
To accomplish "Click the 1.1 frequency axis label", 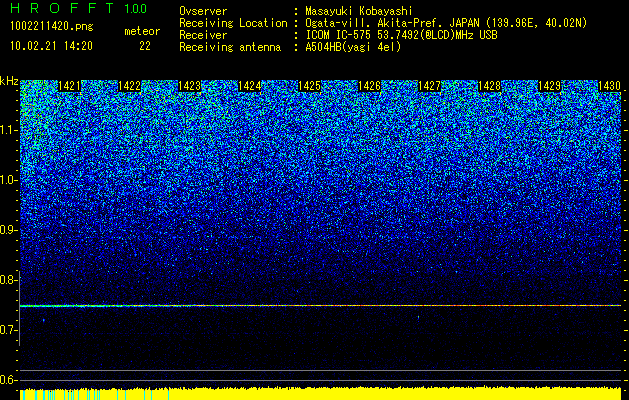I will point(9,130).
